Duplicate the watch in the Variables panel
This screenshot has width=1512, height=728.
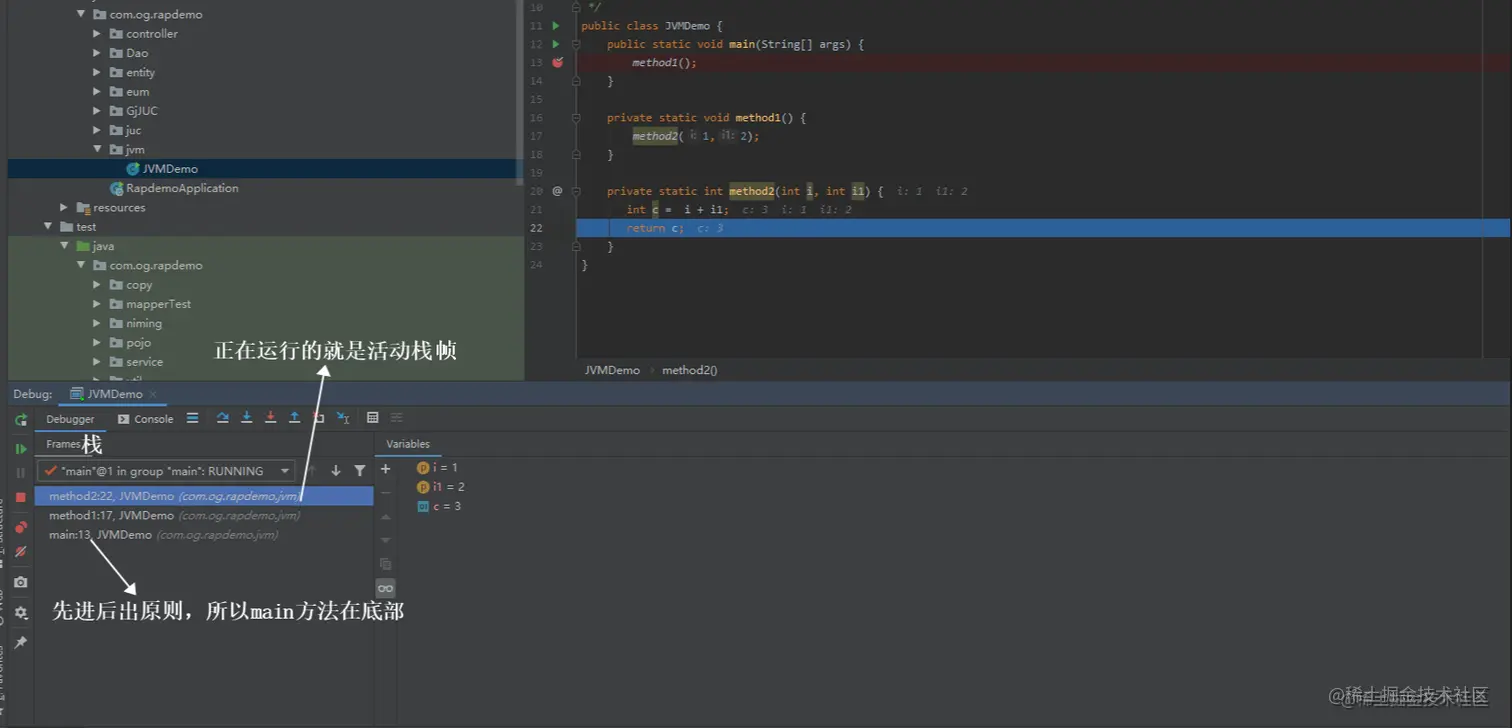(x=386, y=564)
